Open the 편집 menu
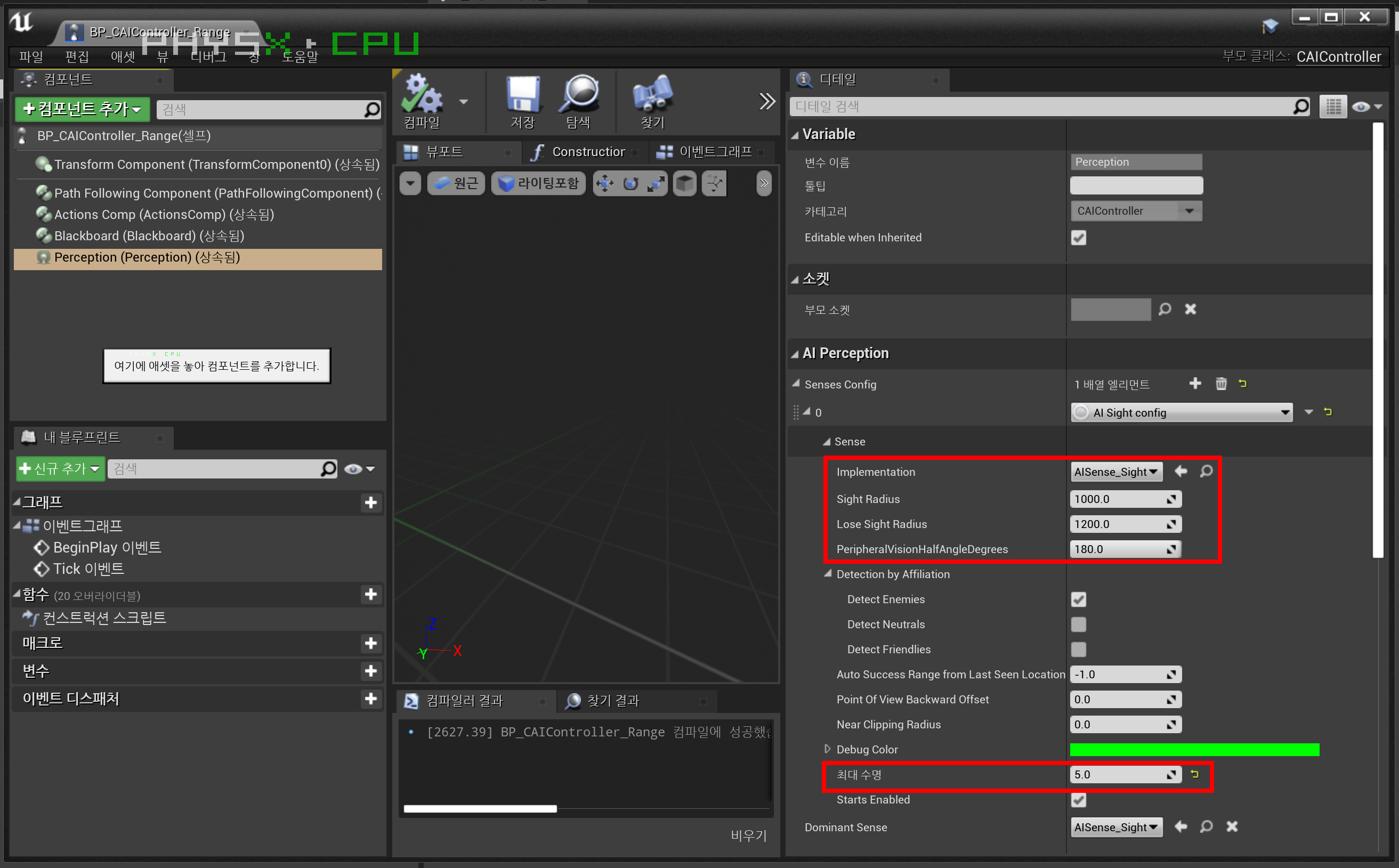The height and width of the screenshot is (868, 1399). [x=76, y=56]
